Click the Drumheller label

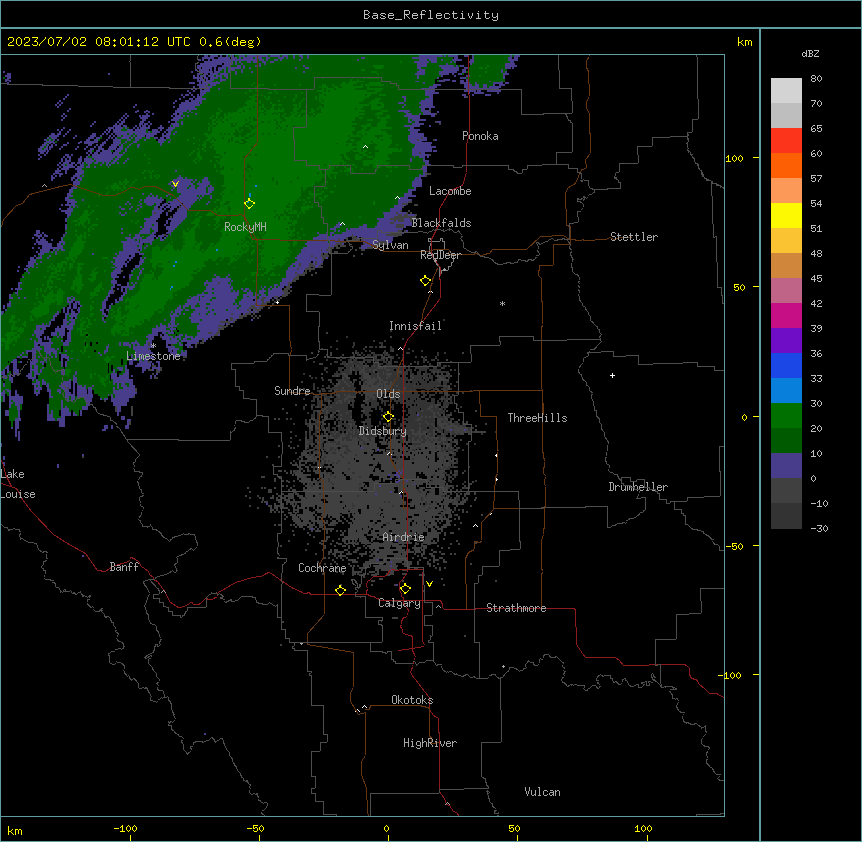click(x=638, y=487)
